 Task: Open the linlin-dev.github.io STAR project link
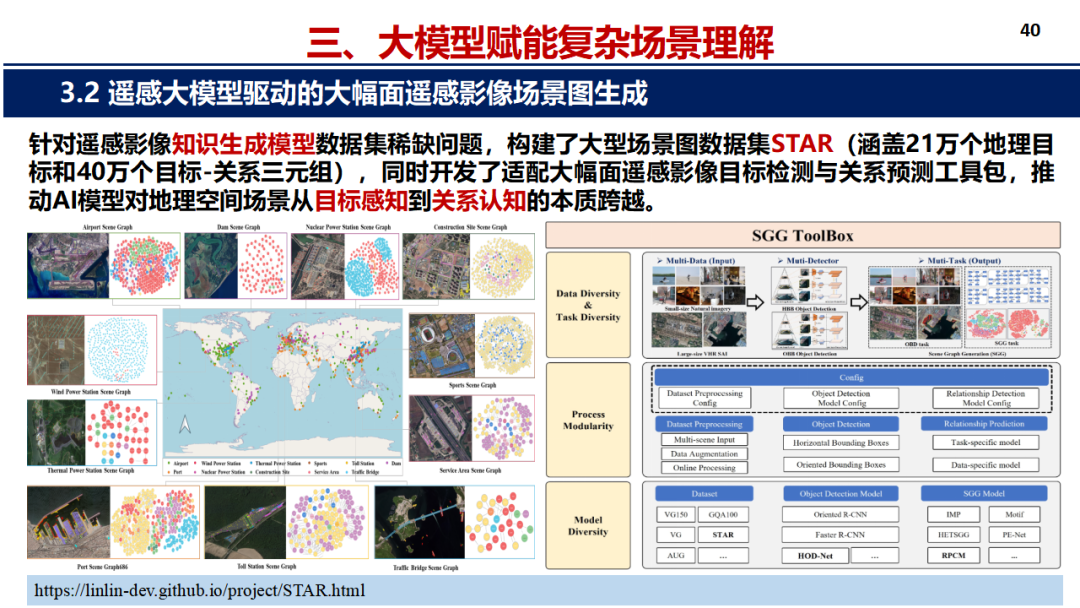[200, 590]
